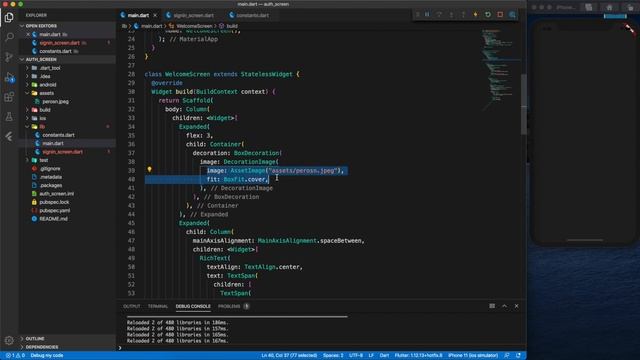Viewport: 640px width, 360px height.
Task: Click the debug Step Out button
Action: click(463, 15)
